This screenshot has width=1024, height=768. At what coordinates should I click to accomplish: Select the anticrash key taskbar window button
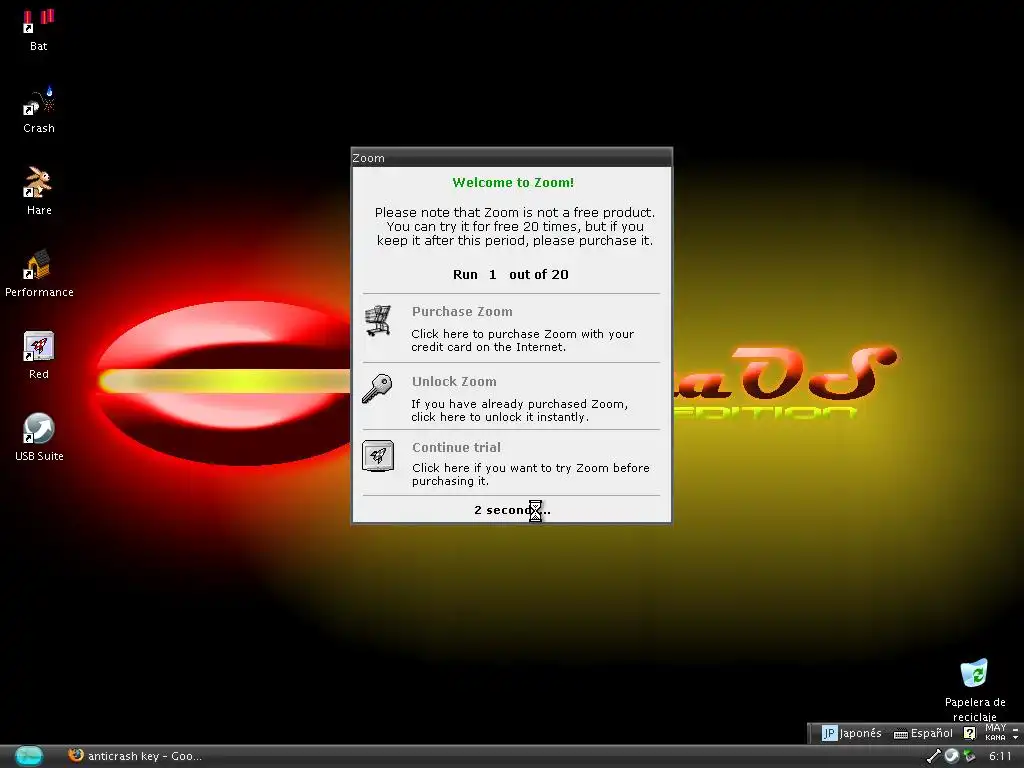tap(136, 756)
